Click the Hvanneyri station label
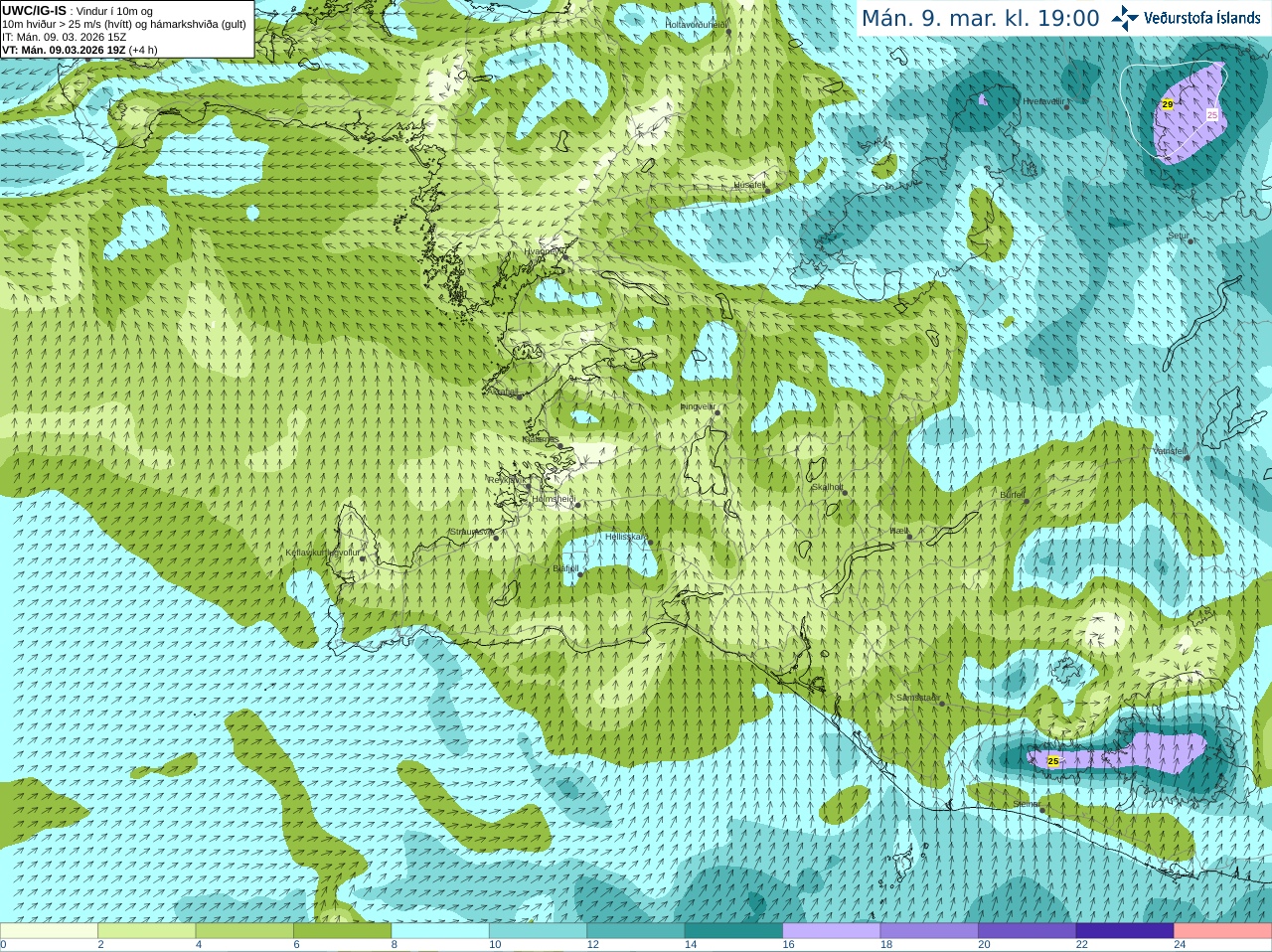The width and height of the screenshot is (1272, 952). 543,251
